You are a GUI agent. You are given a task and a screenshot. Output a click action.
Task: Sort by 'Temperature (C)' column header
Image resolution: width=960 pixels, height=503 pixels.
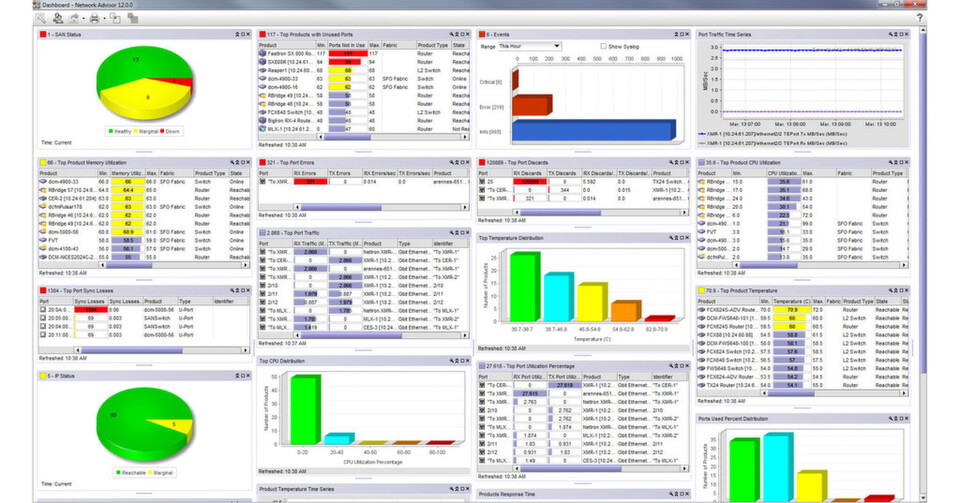tap(791, 301)
